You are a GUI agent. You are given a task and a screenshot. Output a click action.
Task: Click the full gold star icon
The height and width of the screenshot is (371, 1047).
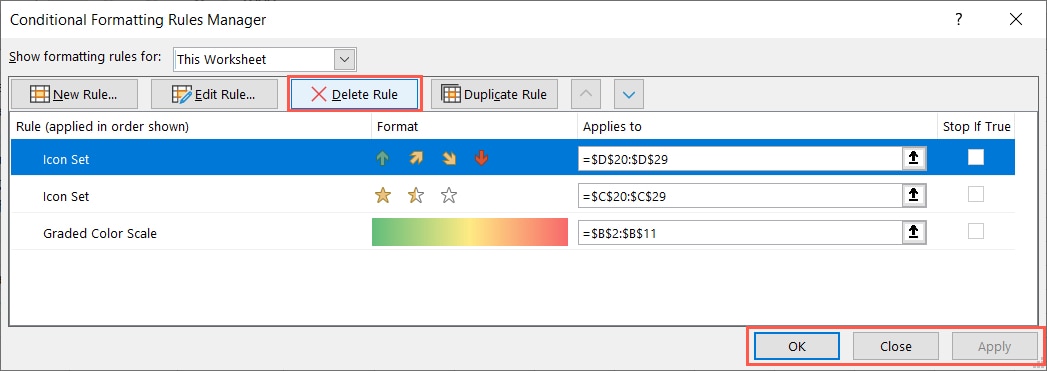[x=383, y=196]
